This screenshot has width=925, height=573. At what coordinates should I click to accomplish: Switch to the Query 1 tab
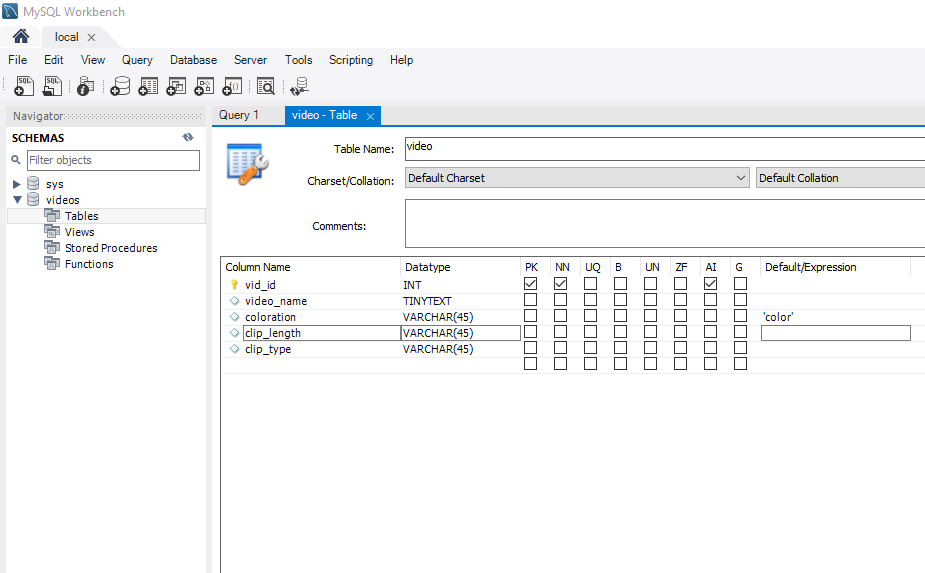[x=238, y=115]
